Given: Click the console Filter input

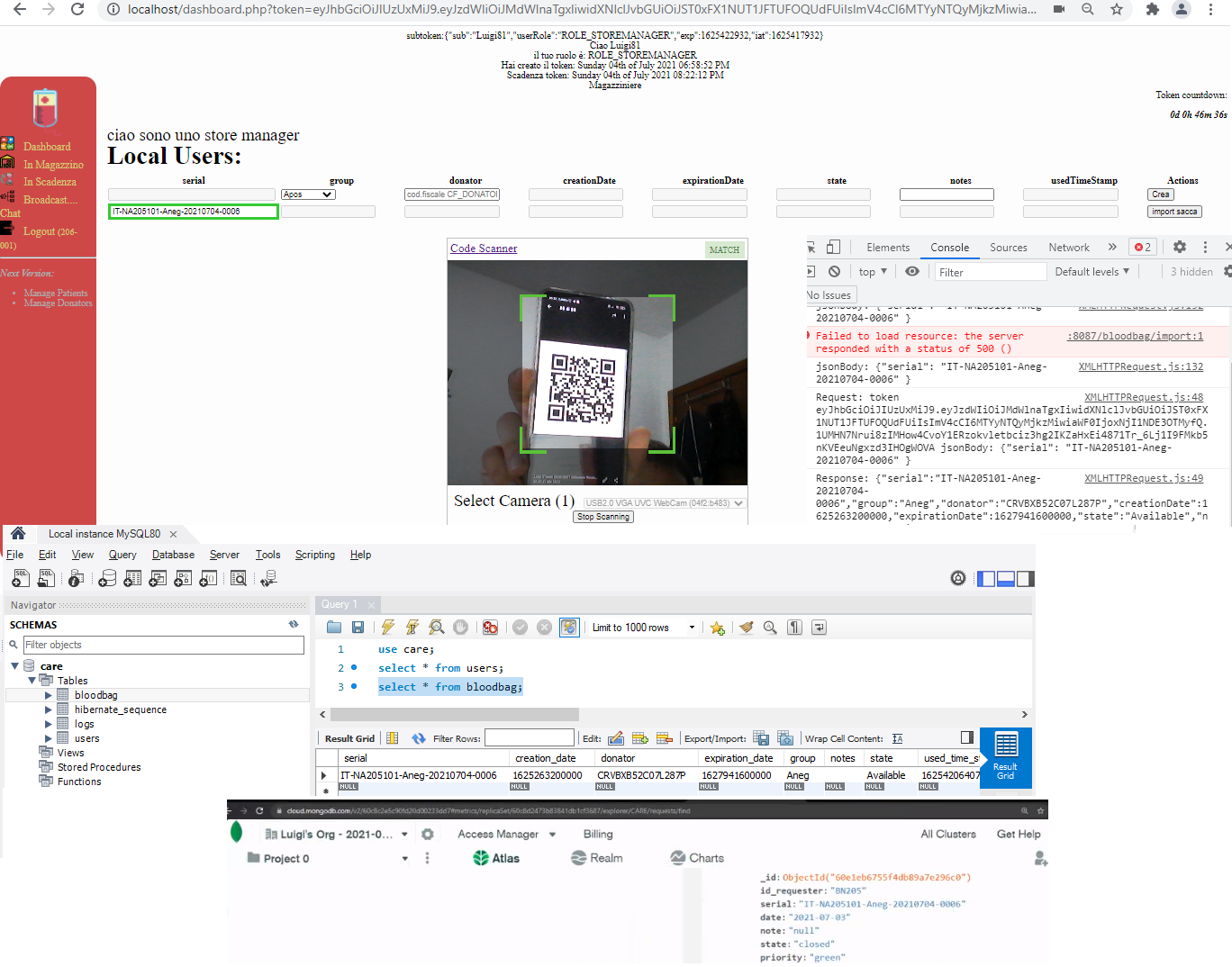Looking at the screenshot, I should click(x=990, y=272).
